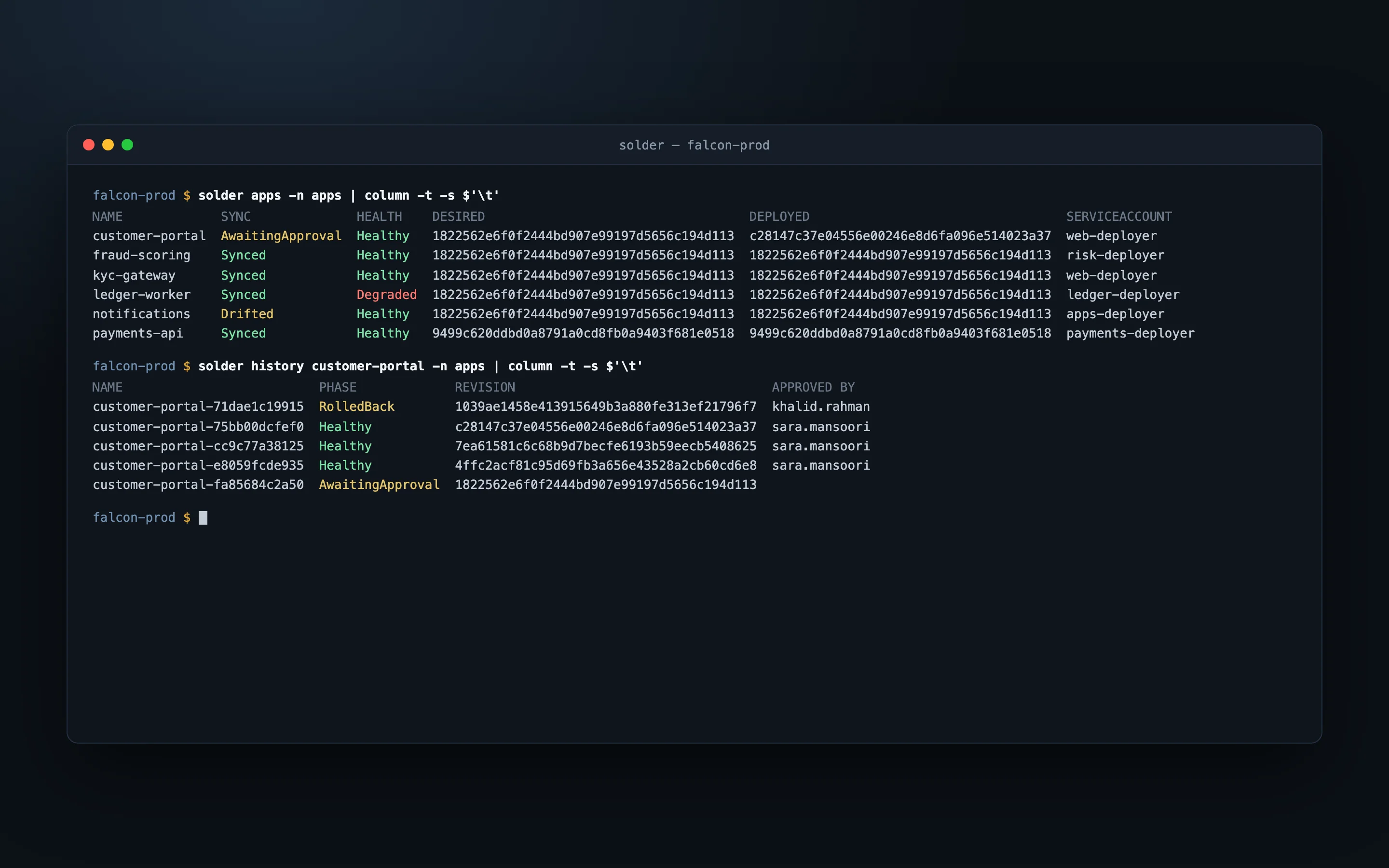Click the 'RolledBack' phase value
Image resolution: width=1389 pixels, height=868 pixels.
356,407
